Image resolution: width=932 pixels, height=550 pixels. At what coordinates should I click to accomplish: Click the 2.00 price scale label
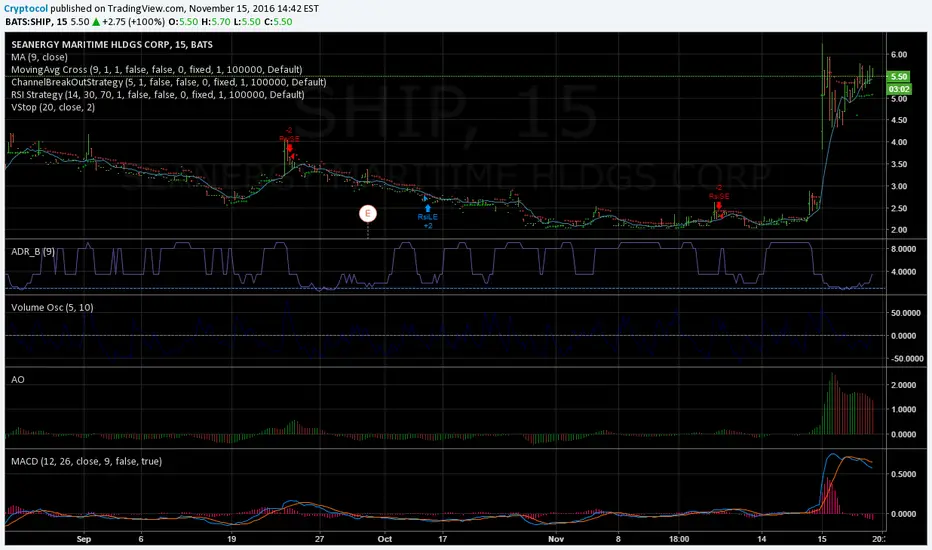(x=899, y=230)
